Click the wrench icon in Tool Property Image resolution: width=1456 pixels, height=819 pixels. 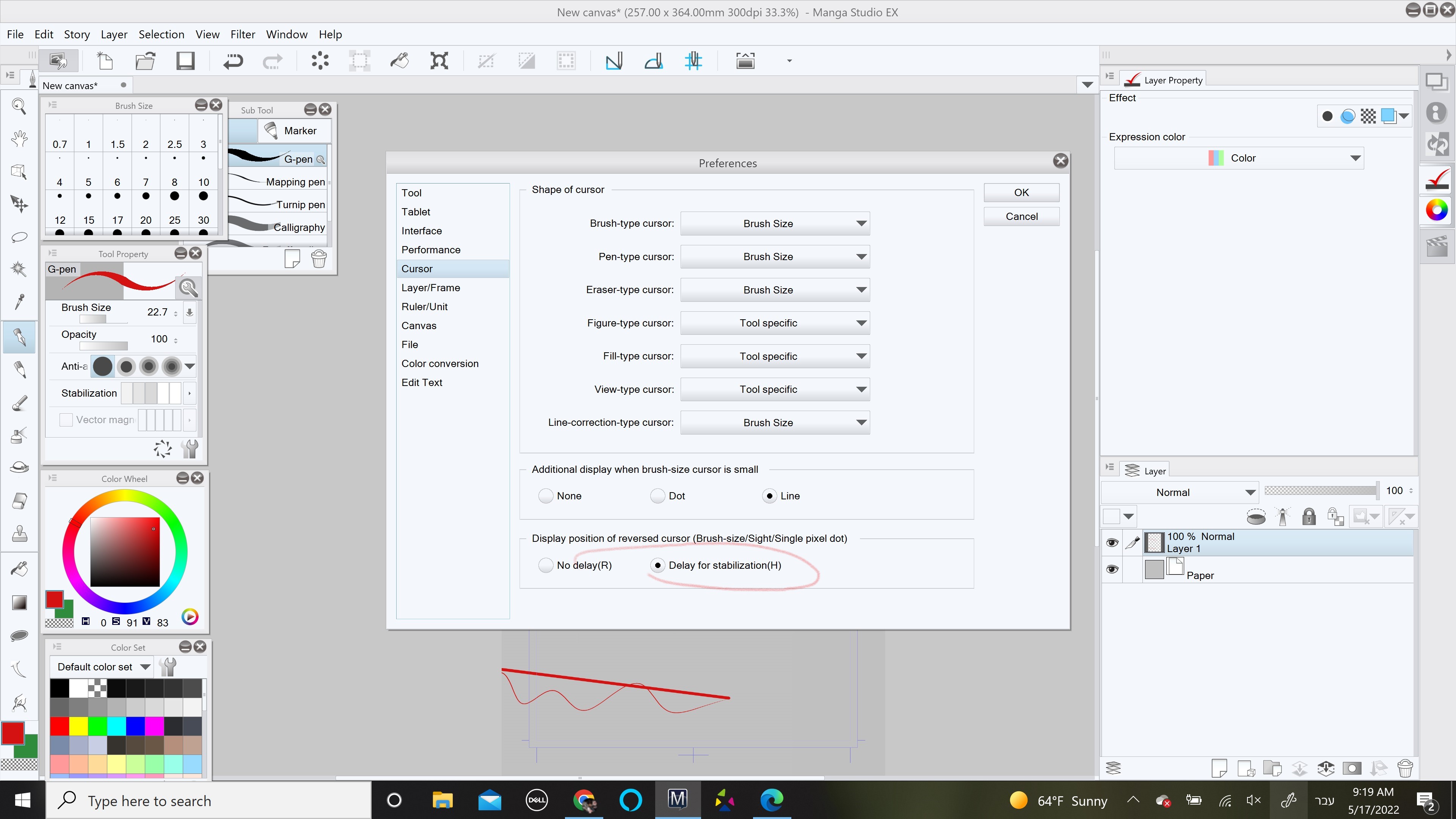[190, 449]
